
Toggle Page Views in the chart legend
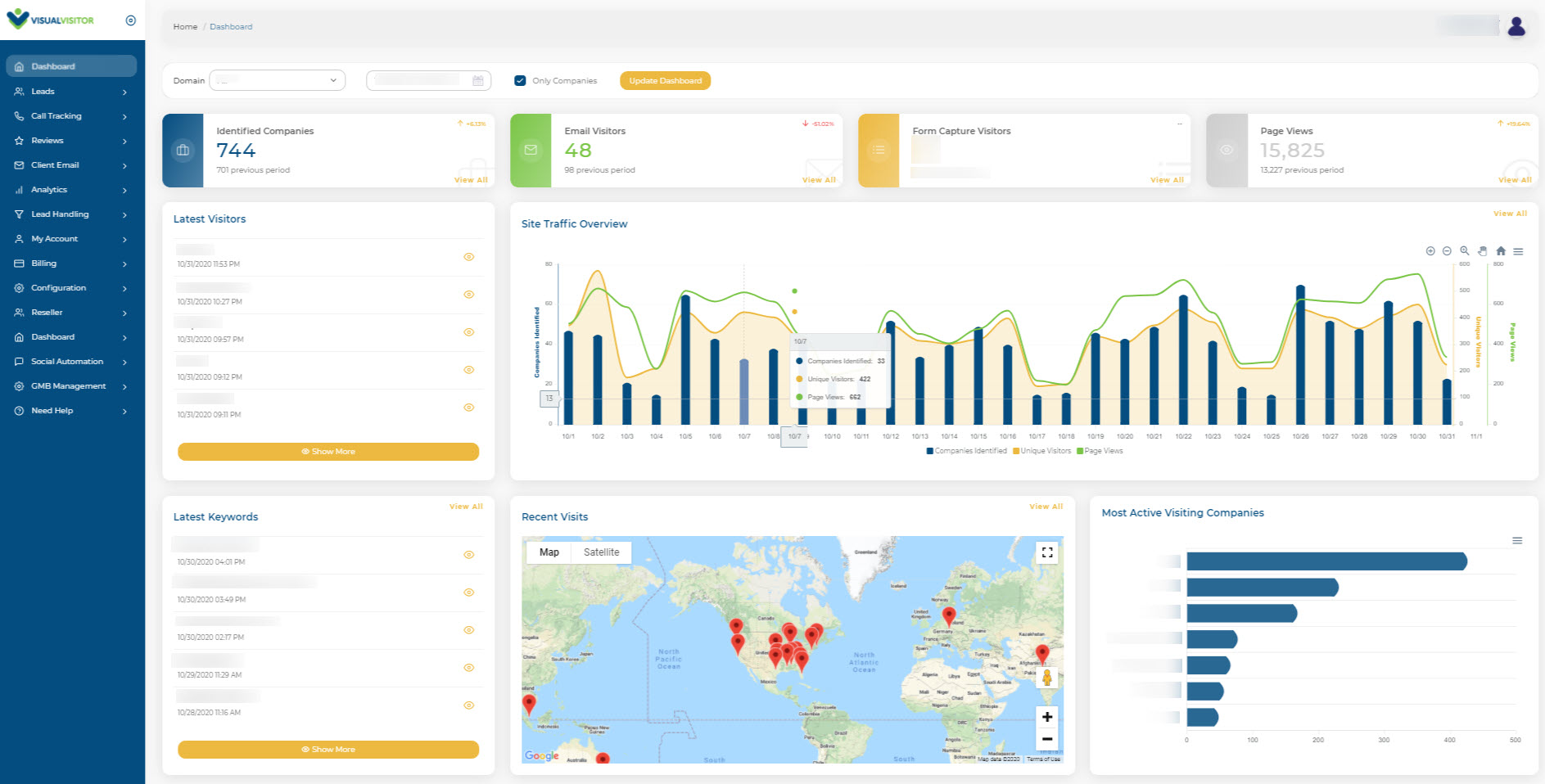(x=1101, y=450)
